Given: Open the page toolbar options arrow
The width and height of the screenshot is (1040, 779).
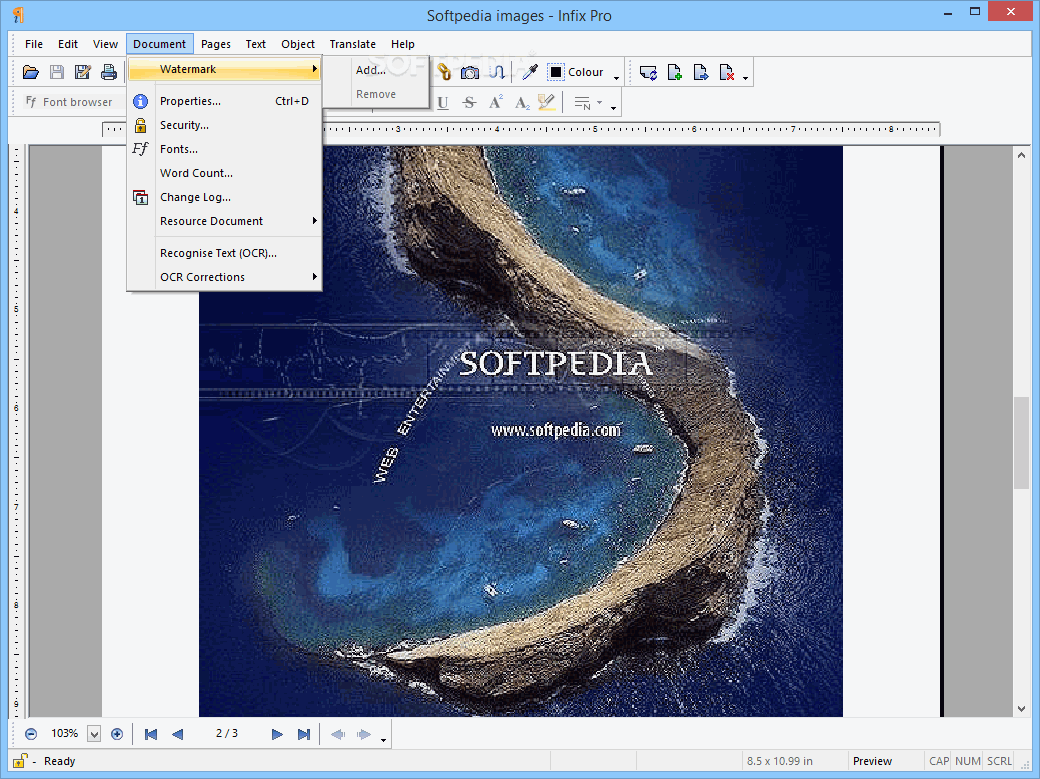Looking at the screenshot, I should click(x=746, y=78).
